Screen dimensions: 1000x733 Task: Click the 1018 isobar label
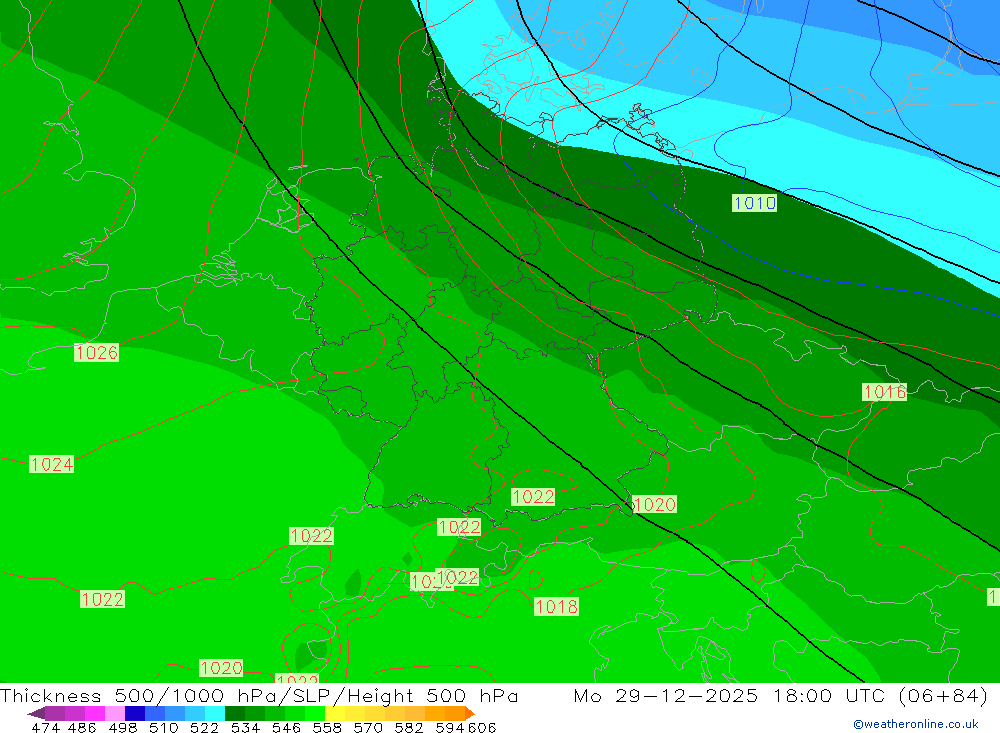pos(557,607)
